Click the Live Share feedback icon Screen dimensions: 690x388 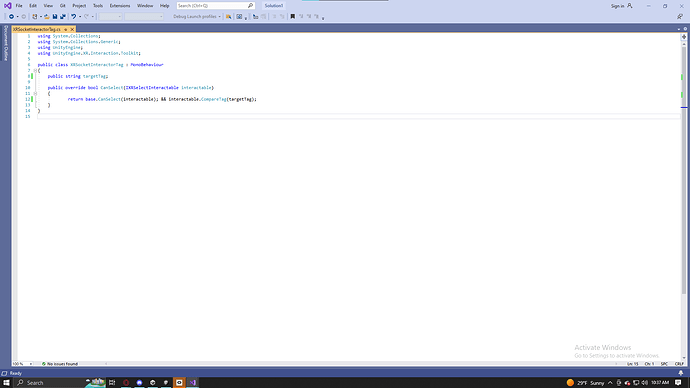[679, 17]
